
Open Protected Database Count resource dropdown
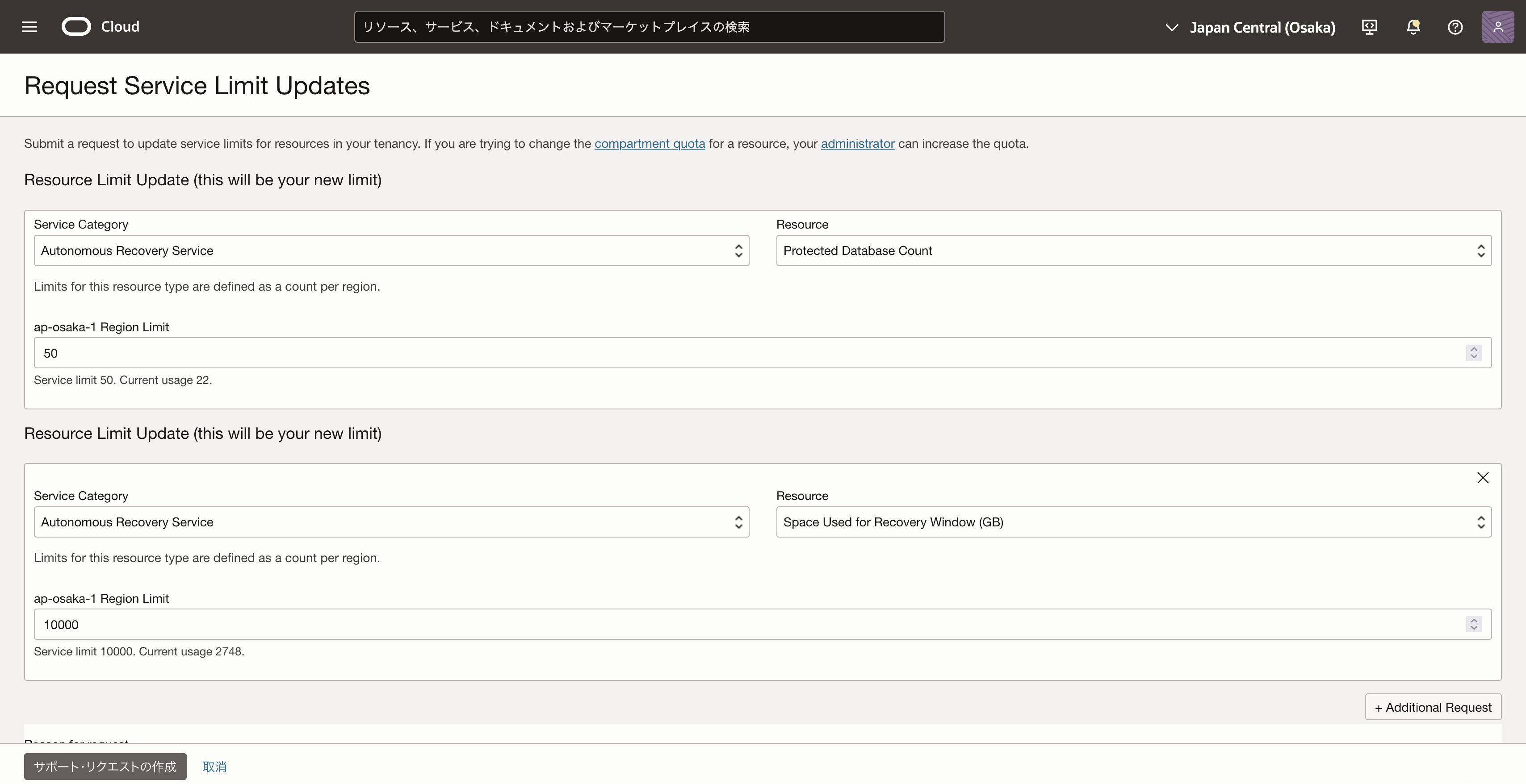click(x=1133, y=250)
